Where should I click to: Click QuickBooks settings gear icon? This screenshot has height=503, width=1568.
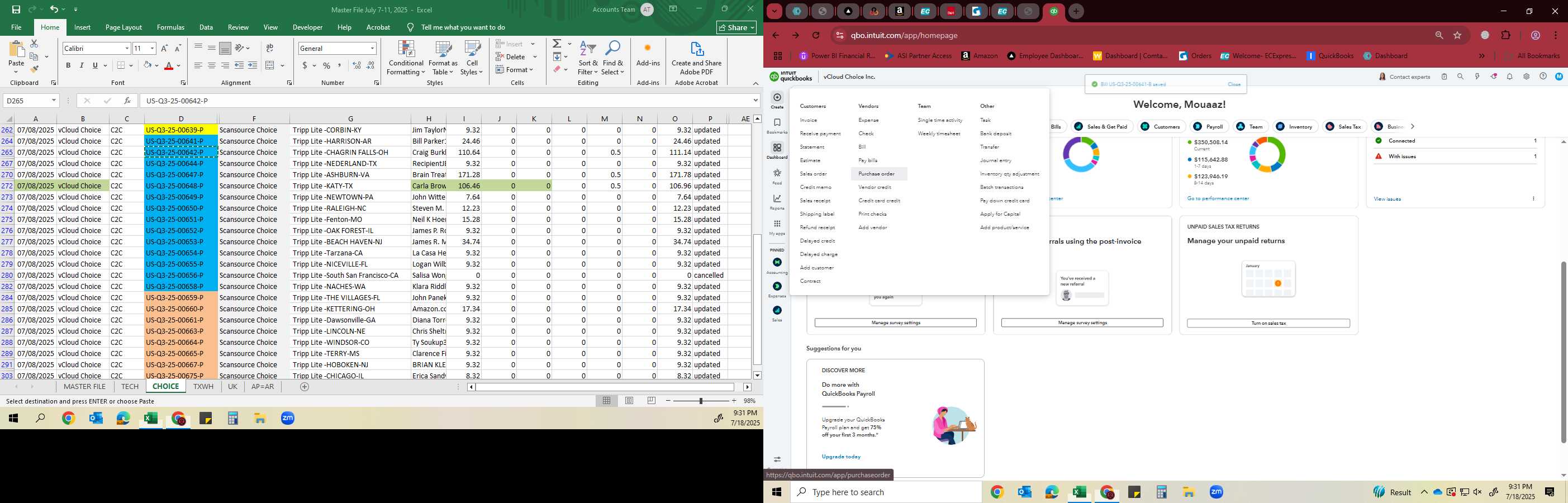1526,77
